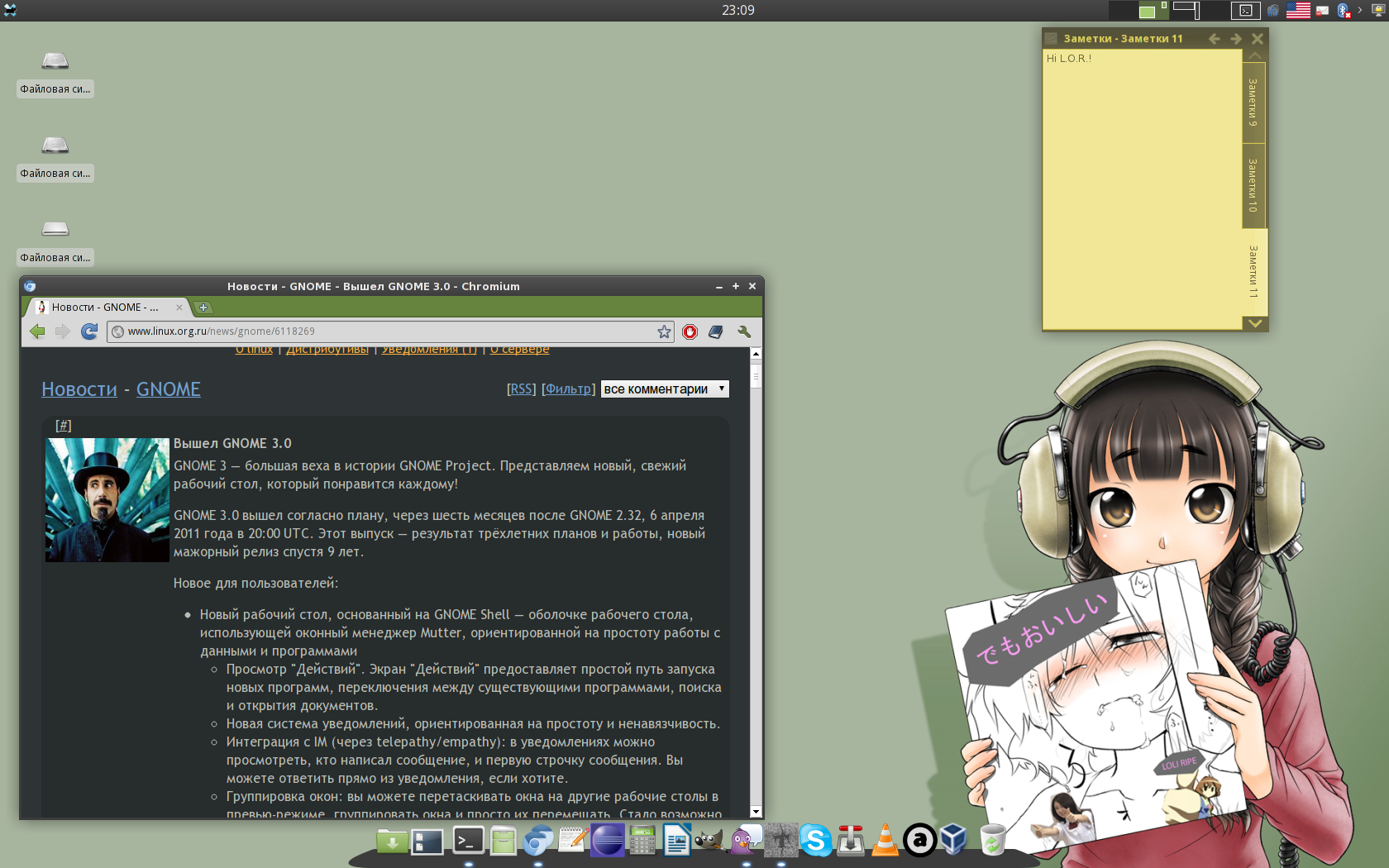Select the Заметки 11 notes tab
Viewport: 1389px width, 868px height.
pyautogui.click(x=1253, y=272)
